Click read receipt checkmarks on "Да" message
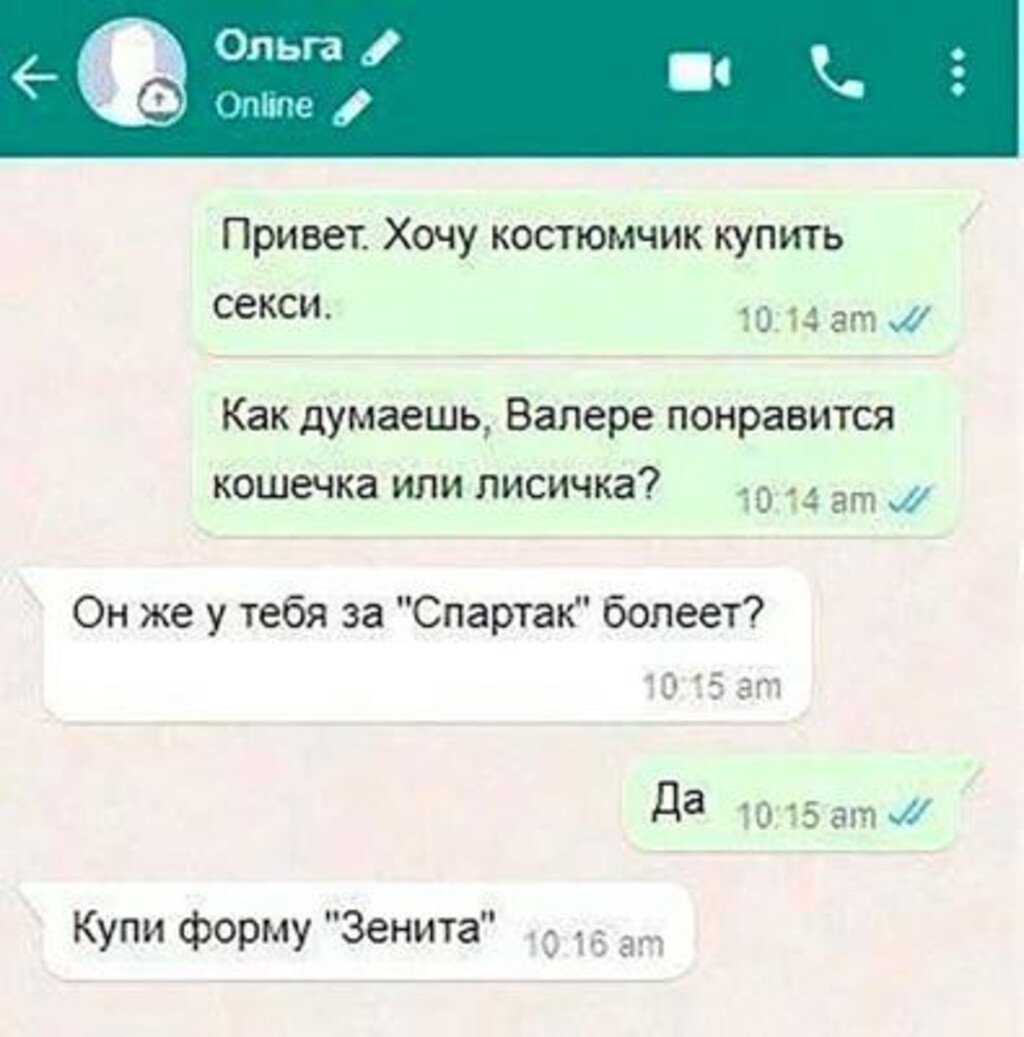 click(x=911, y=813)
